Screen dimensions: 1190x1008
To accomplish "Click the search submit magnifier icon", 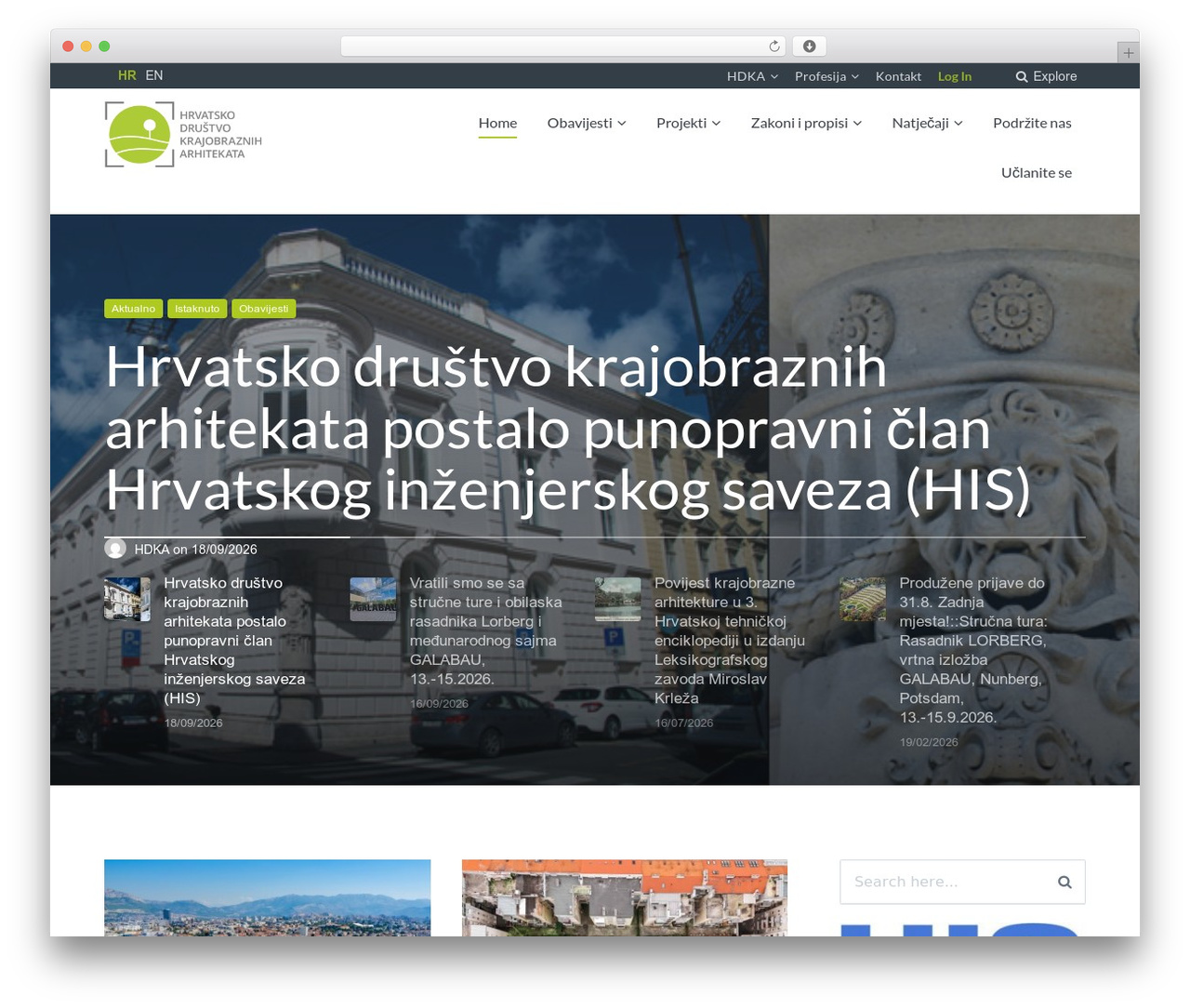I will [x=1064, y=882].
